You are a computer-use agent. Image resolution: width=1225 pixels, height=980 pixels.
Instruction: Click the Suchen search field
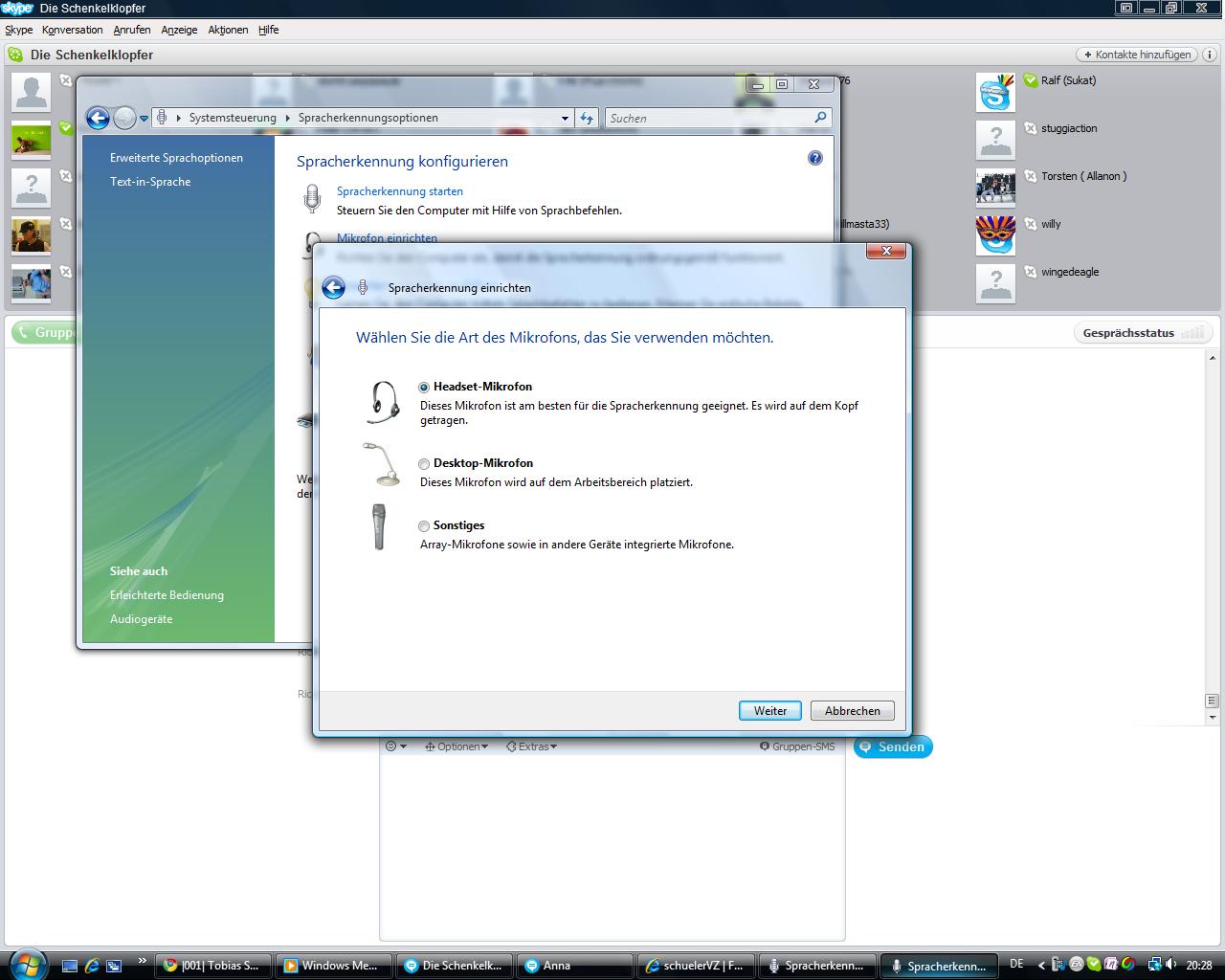(708, 118)
